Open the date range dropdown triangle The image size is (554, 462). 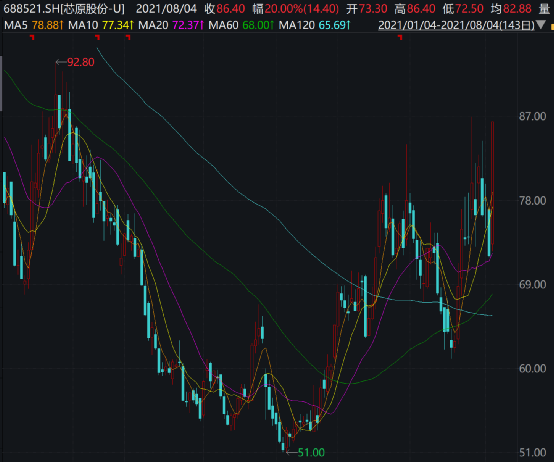pos(541,25)
